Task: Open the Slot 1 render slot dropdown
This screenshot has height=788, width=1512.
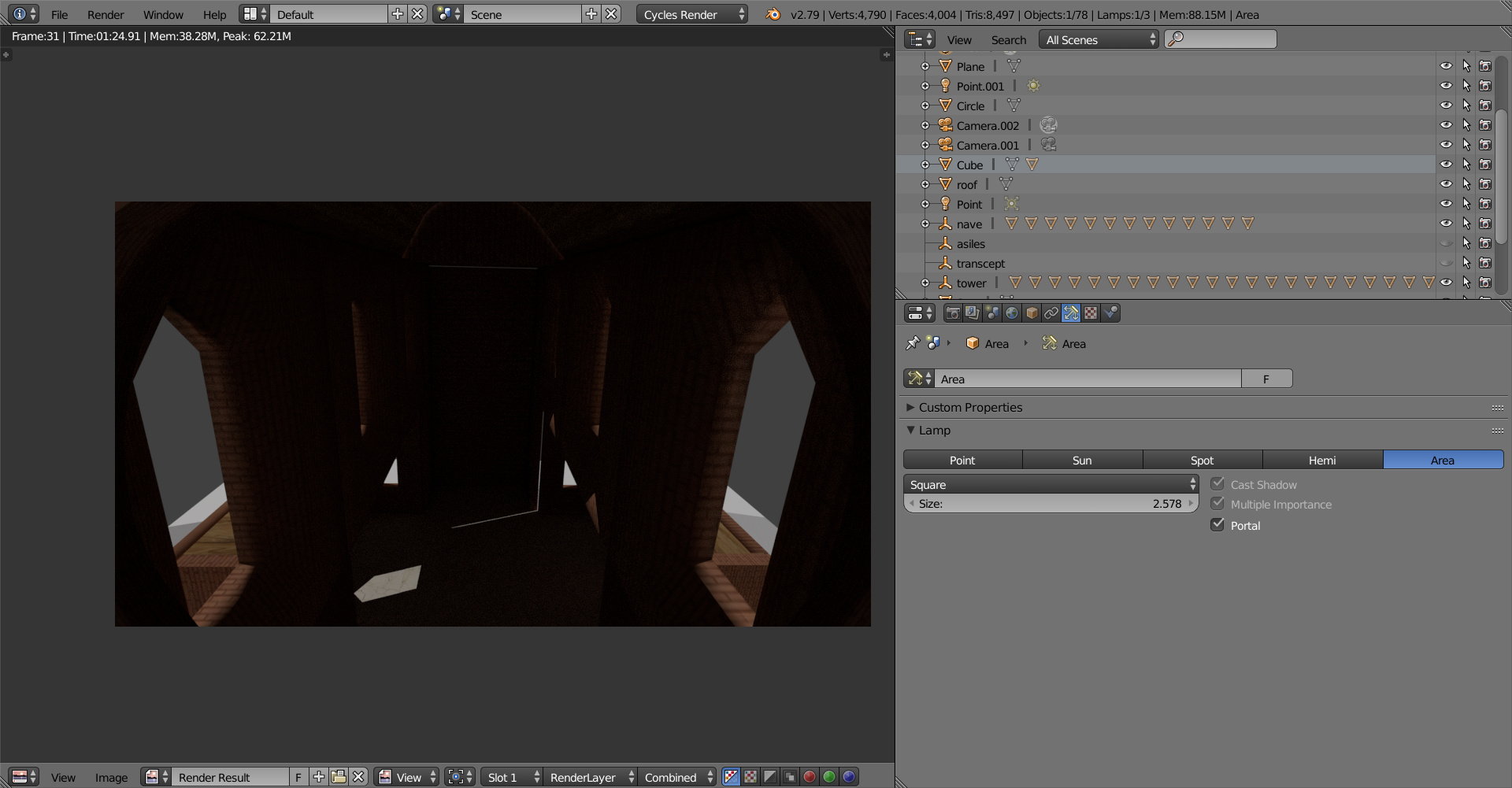Action: (512, 777)
